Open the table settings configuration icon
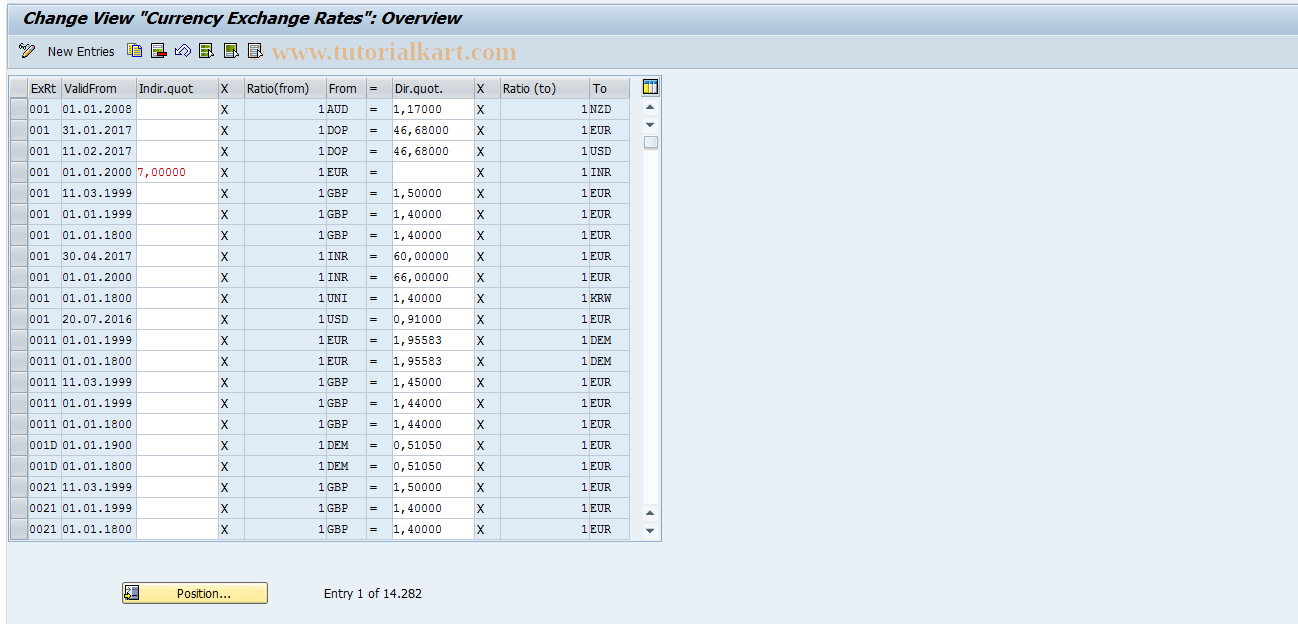The image size is (1298, 624). click(650, 88)
